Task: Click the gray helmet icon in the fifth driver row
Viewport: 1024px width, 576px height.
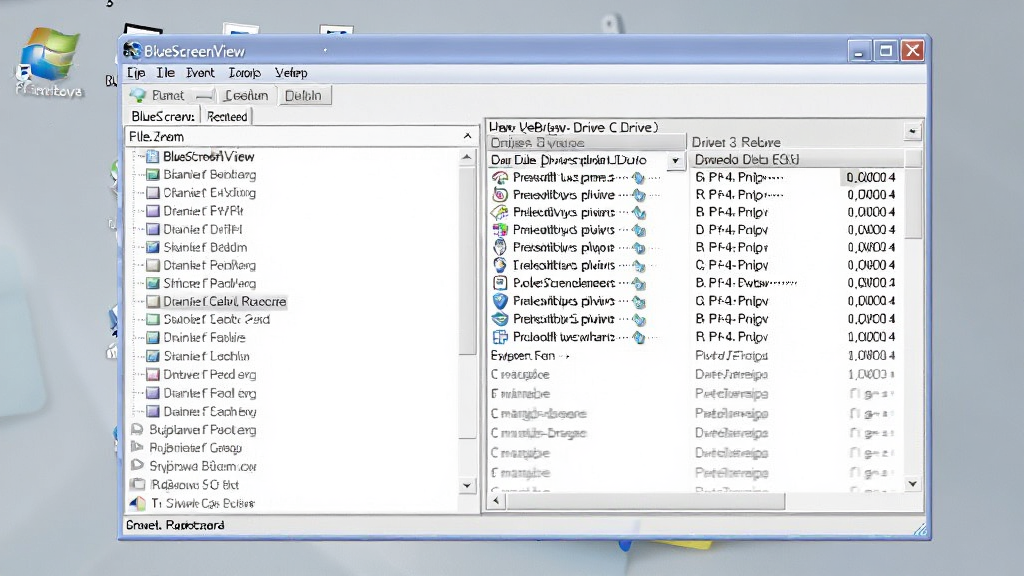Action: (x=500, y=248)
